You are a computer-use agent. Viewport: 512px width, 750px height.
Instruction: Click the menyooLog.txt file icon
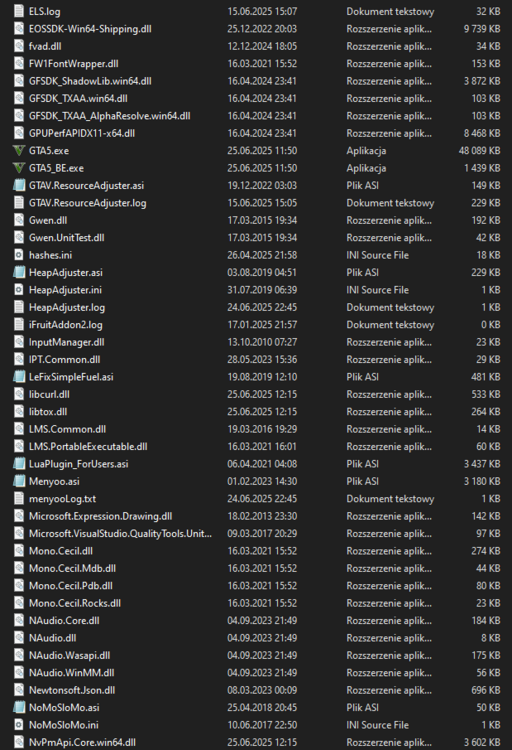pos(19,498)
